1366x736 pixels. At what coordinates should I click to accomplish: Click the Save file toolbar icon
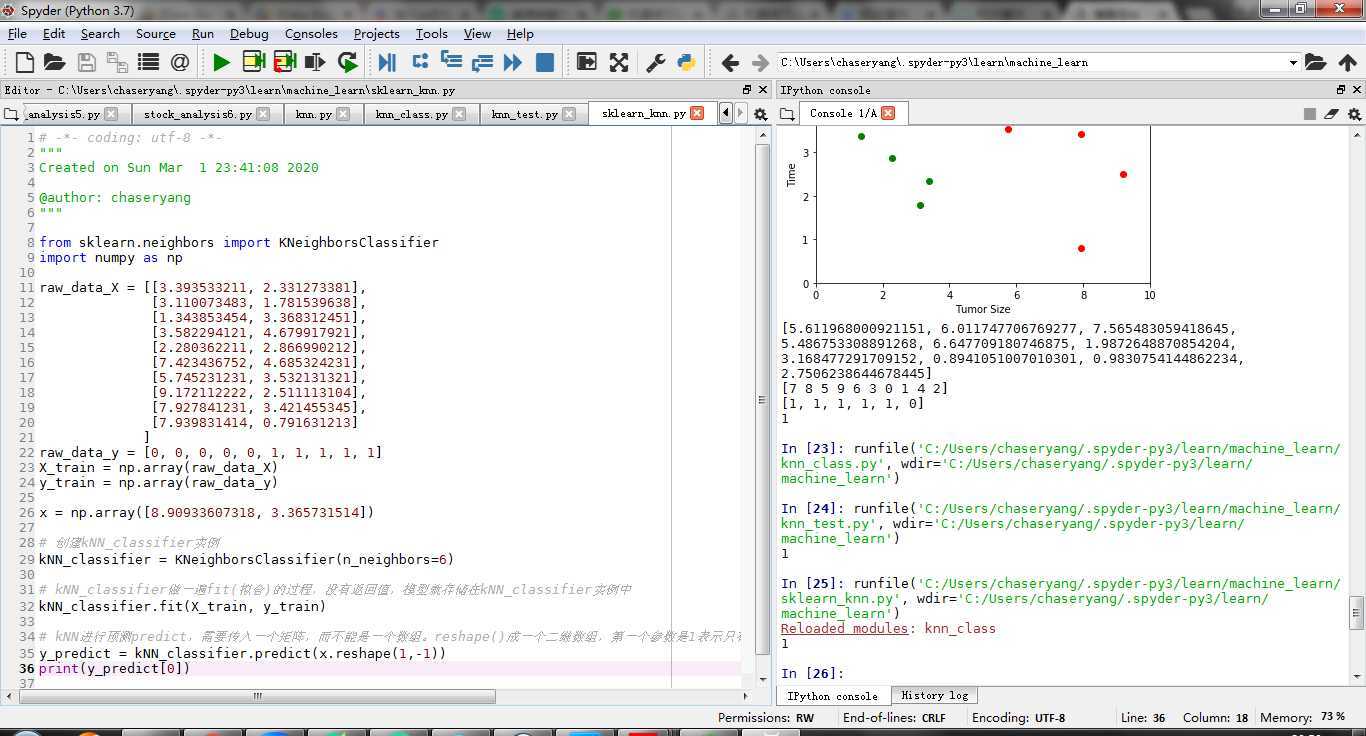87,62
